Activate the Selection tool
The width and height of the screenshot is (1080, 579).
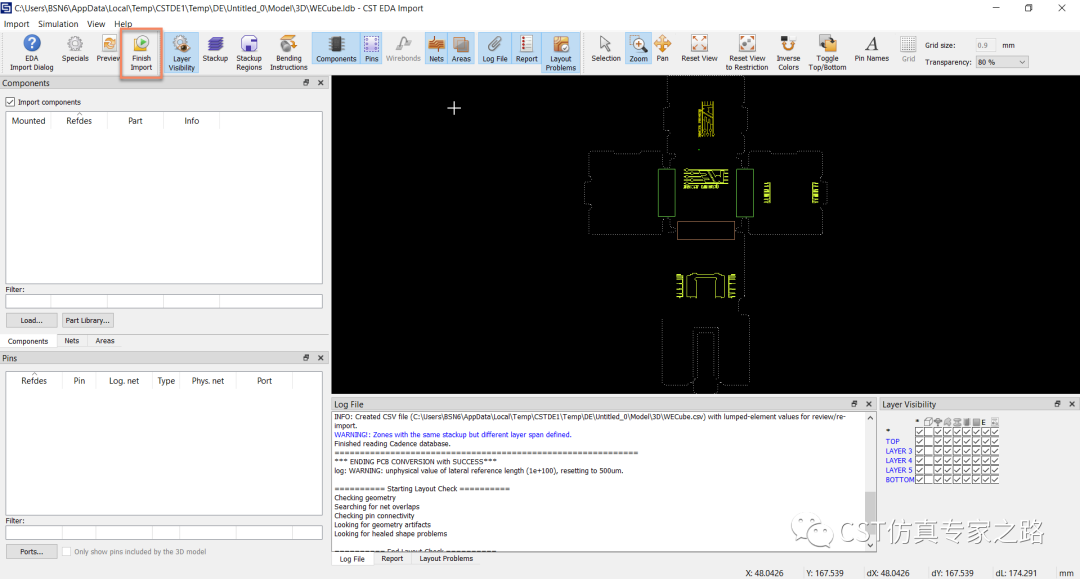[x=605, y=50]
